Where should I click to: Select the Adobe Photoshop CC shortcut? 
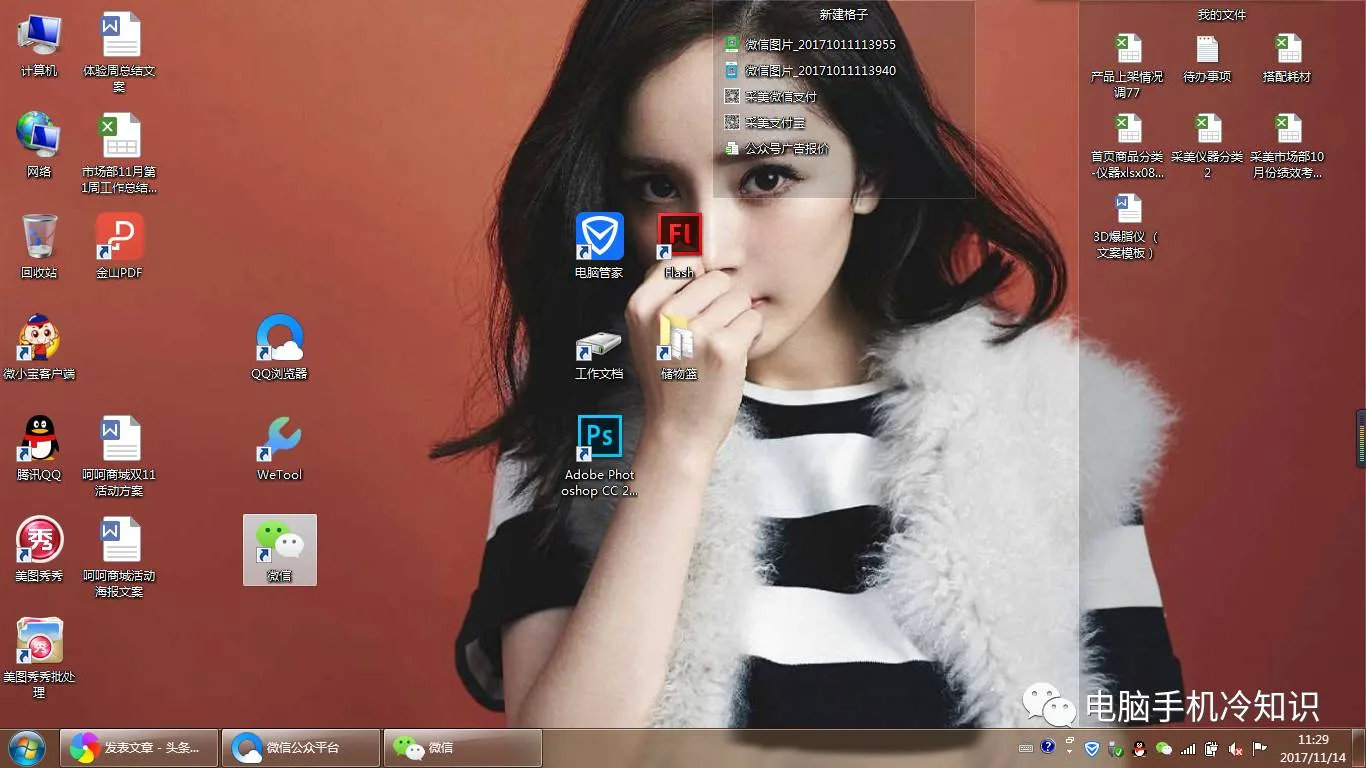(599, 456)
